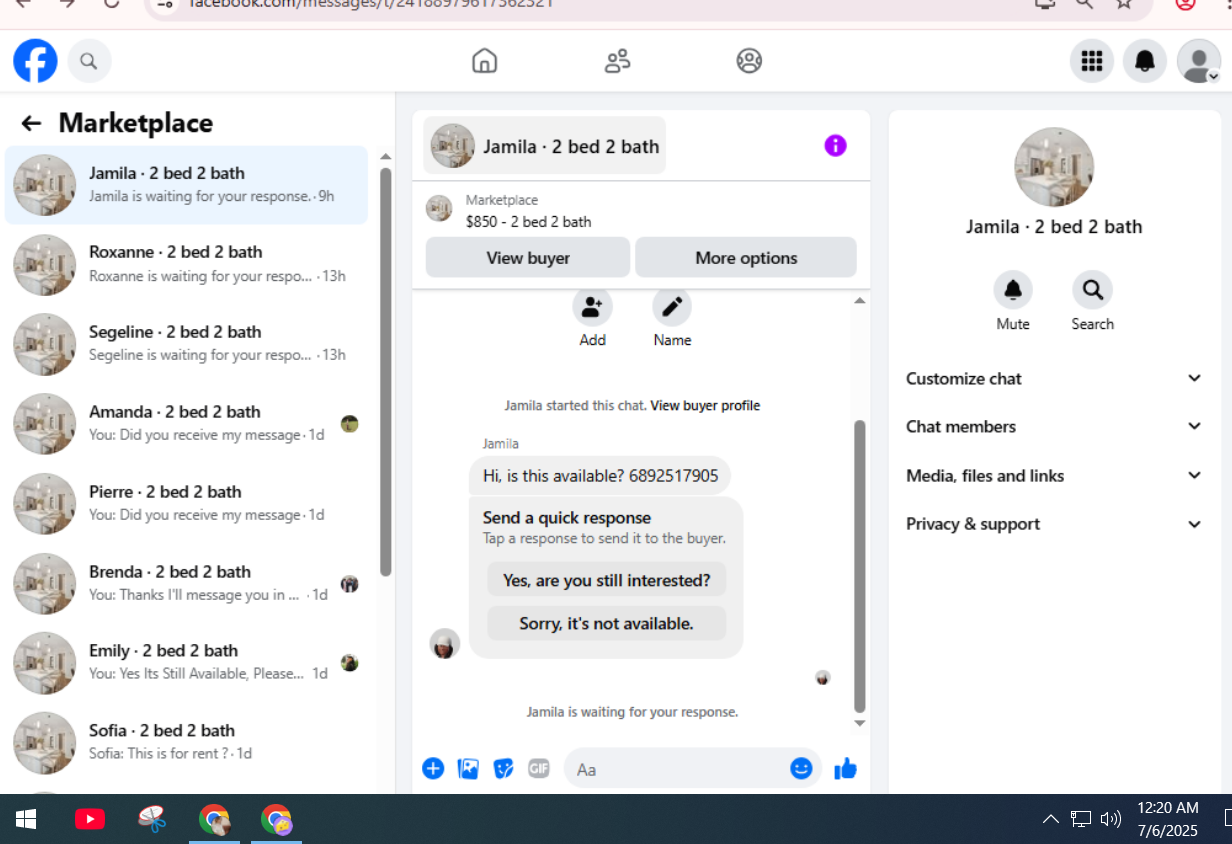
Task: Click the Marketplace listing thumbnail beside $850
Action: pos(439,209)
